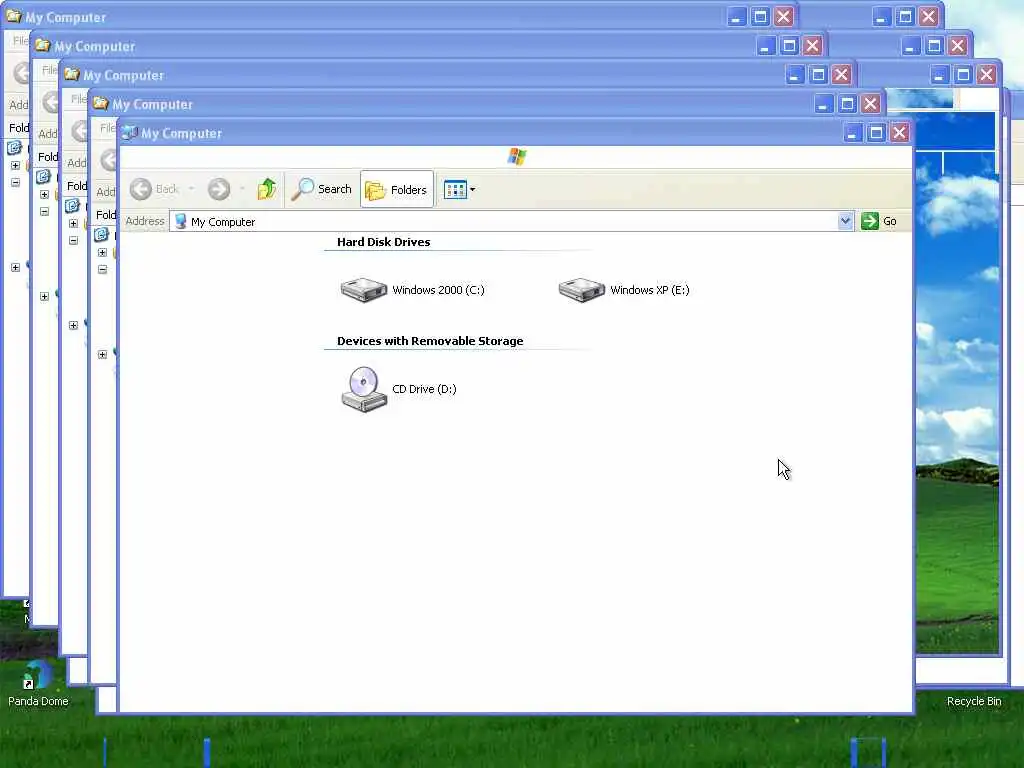Toggle the Folders pane button
Image resolution: width=1024 pixels, height=768 pixels.
(x=396, y=189)
